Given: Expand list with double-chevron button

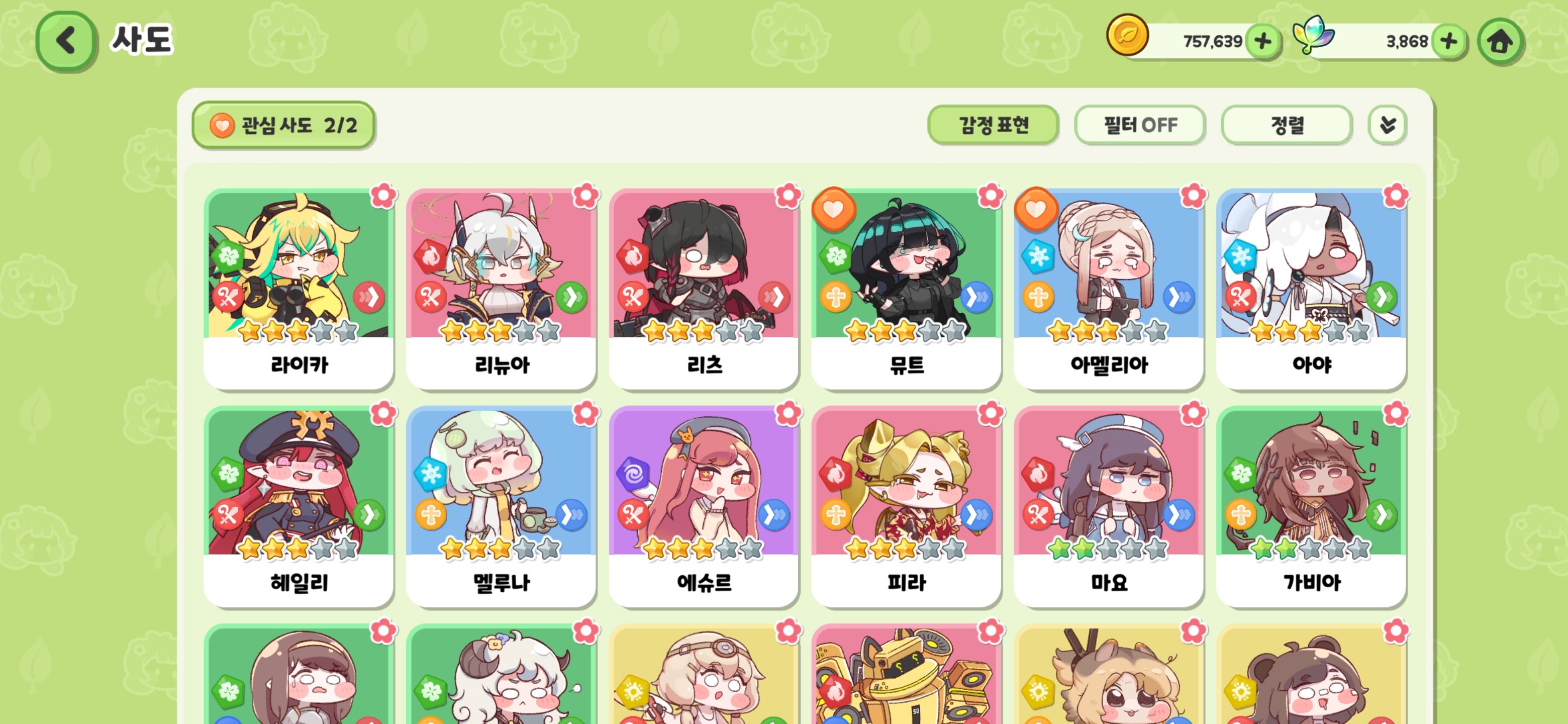Looking at the screenshot, I should click(1387, 125).
